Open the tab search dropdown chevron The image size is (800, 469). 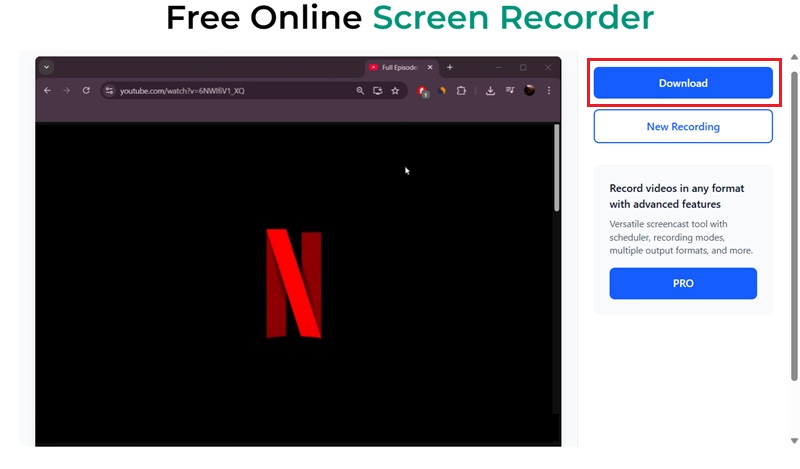pos(47,67)
